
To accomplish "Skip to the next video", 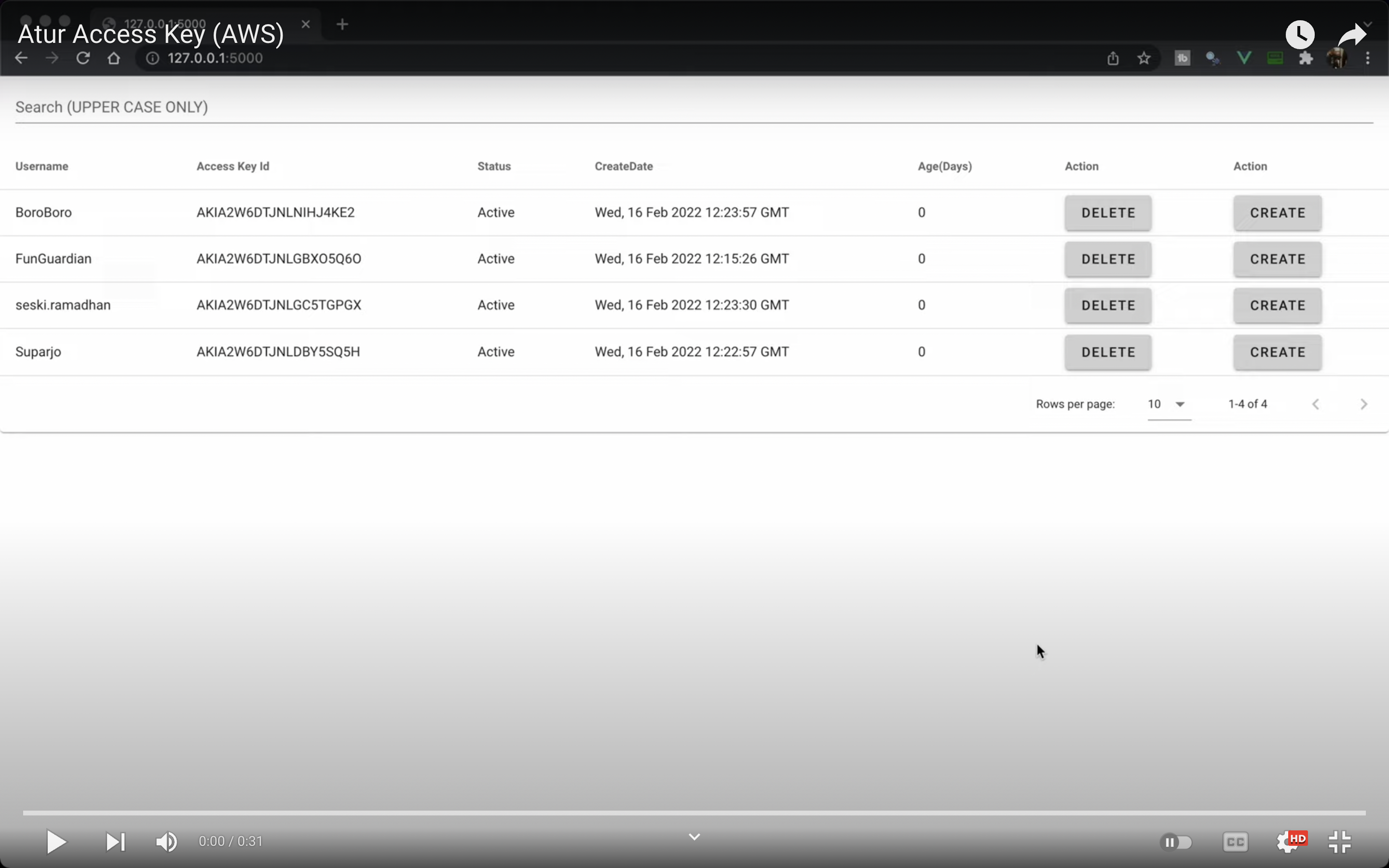I will 115,841.
